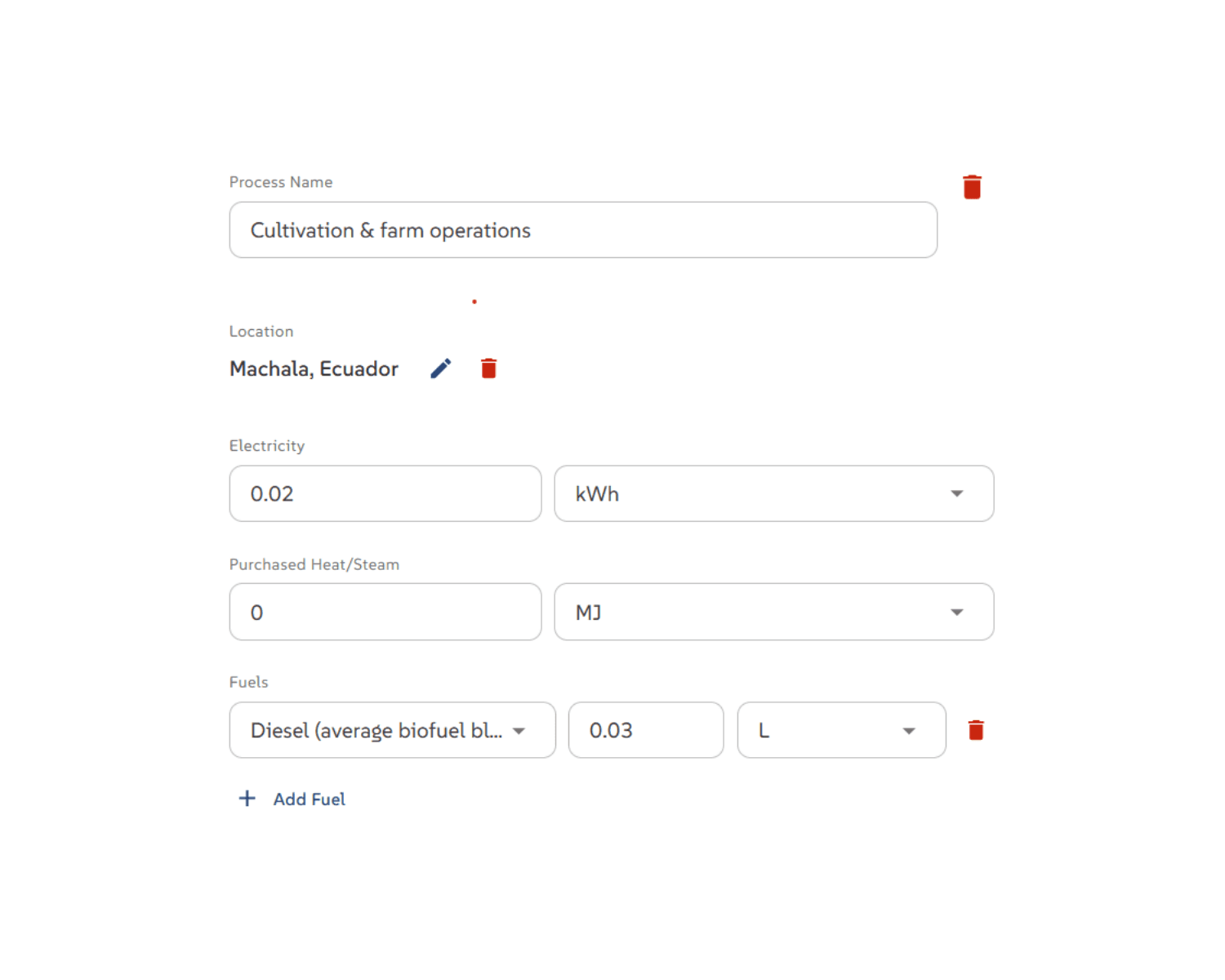Remove the Diesel fuel row
The height and width of the screenshot is (980, 1225).
(976, 730)
